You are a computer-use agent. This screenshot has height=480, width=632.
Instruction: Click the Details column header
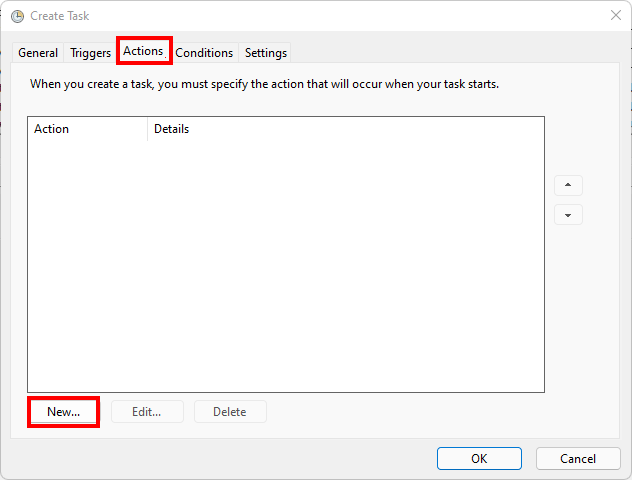coord(171,129)
